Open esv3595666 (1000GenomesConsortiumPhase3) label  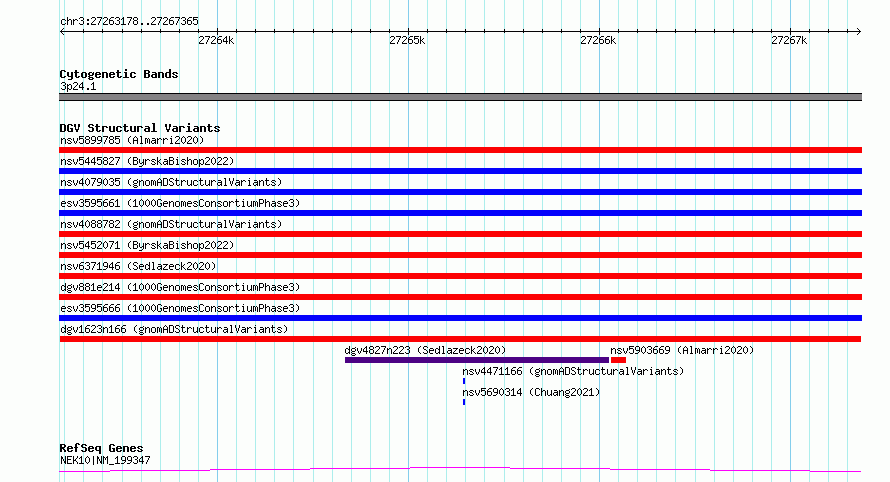(180, 308)
